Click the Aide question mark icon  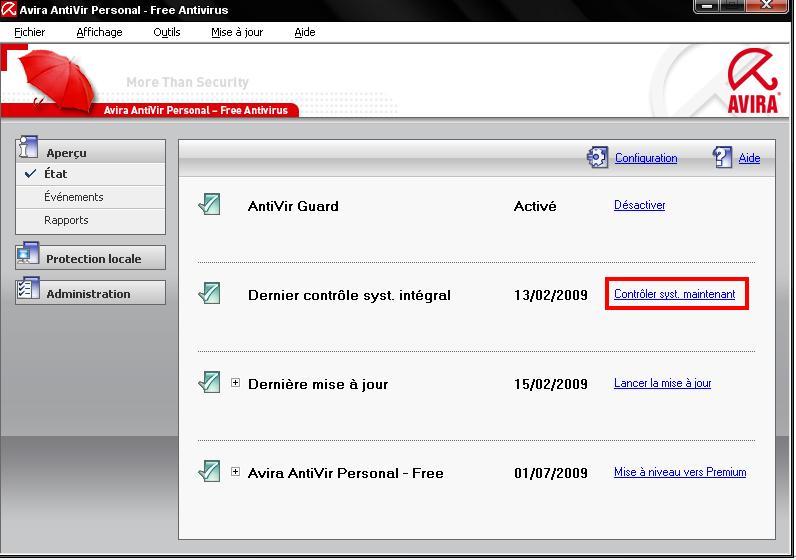(722, 157)
